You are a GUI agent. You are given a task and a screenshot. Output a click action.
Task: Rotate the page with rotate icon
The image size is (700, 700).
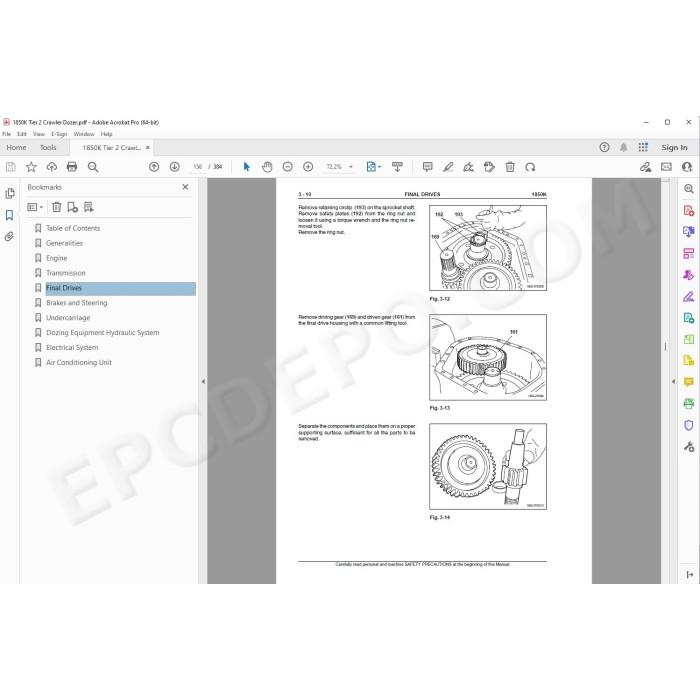530,167
